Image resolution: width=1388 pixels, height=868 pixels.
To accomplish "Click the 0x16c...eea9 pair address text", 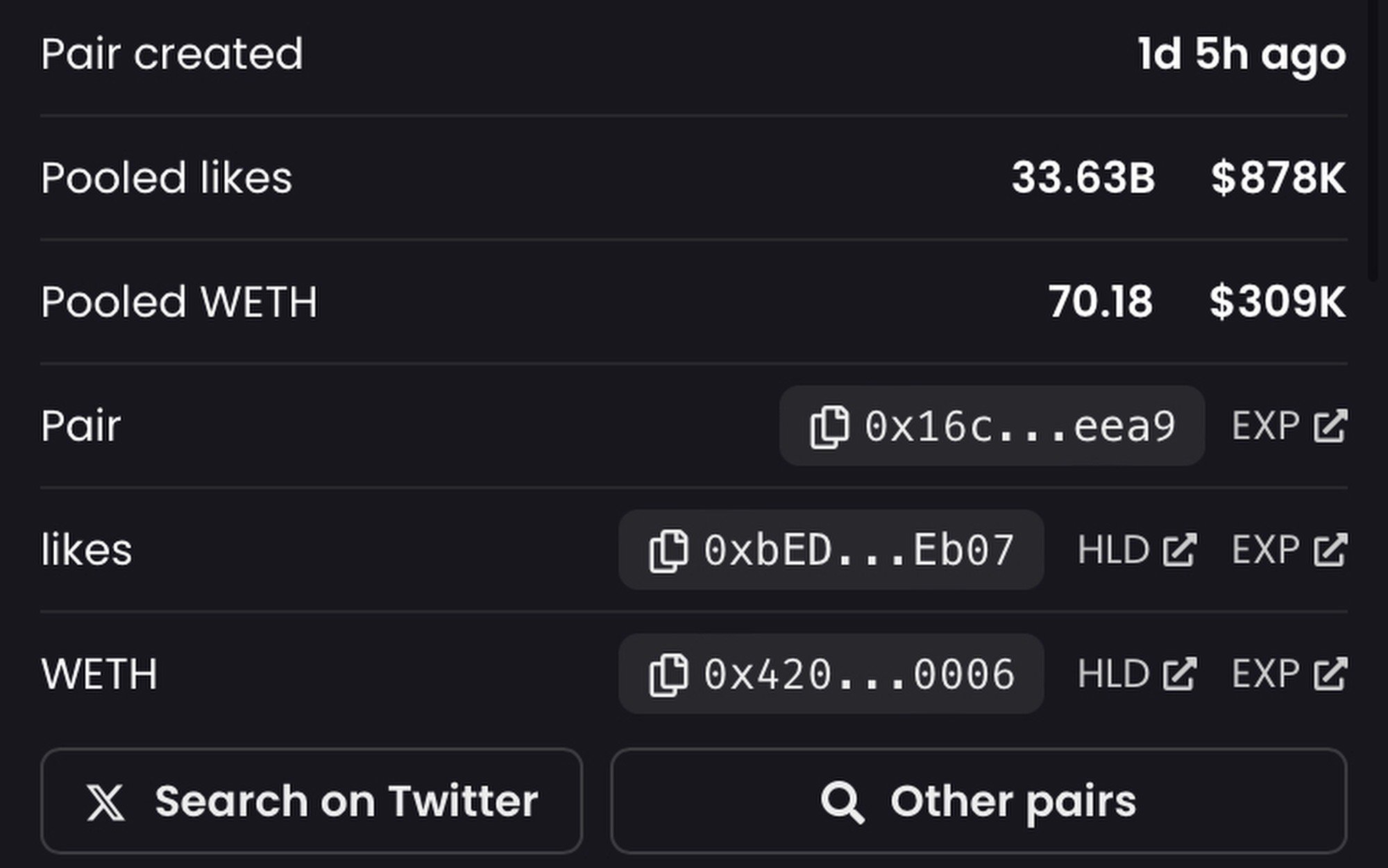I will pyautogui.click(x=1019, y=426).
